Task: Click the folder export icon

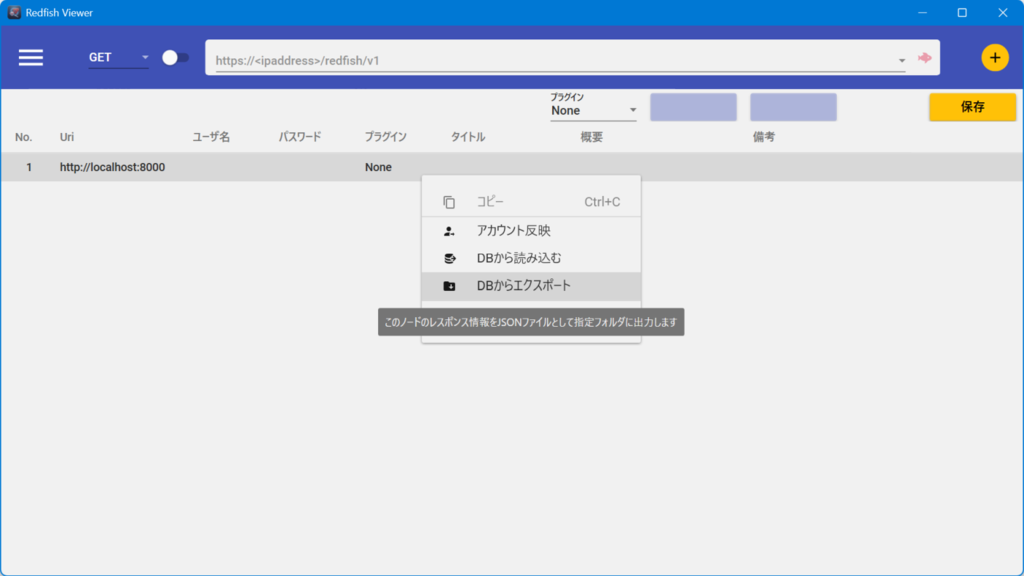Action: pyautogui.click(x=449, y=286)
